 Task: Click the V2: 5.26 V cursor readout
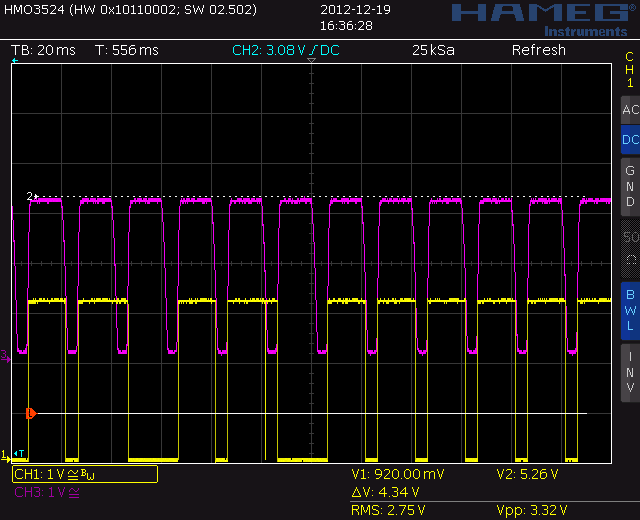click(x=527, y=474)
